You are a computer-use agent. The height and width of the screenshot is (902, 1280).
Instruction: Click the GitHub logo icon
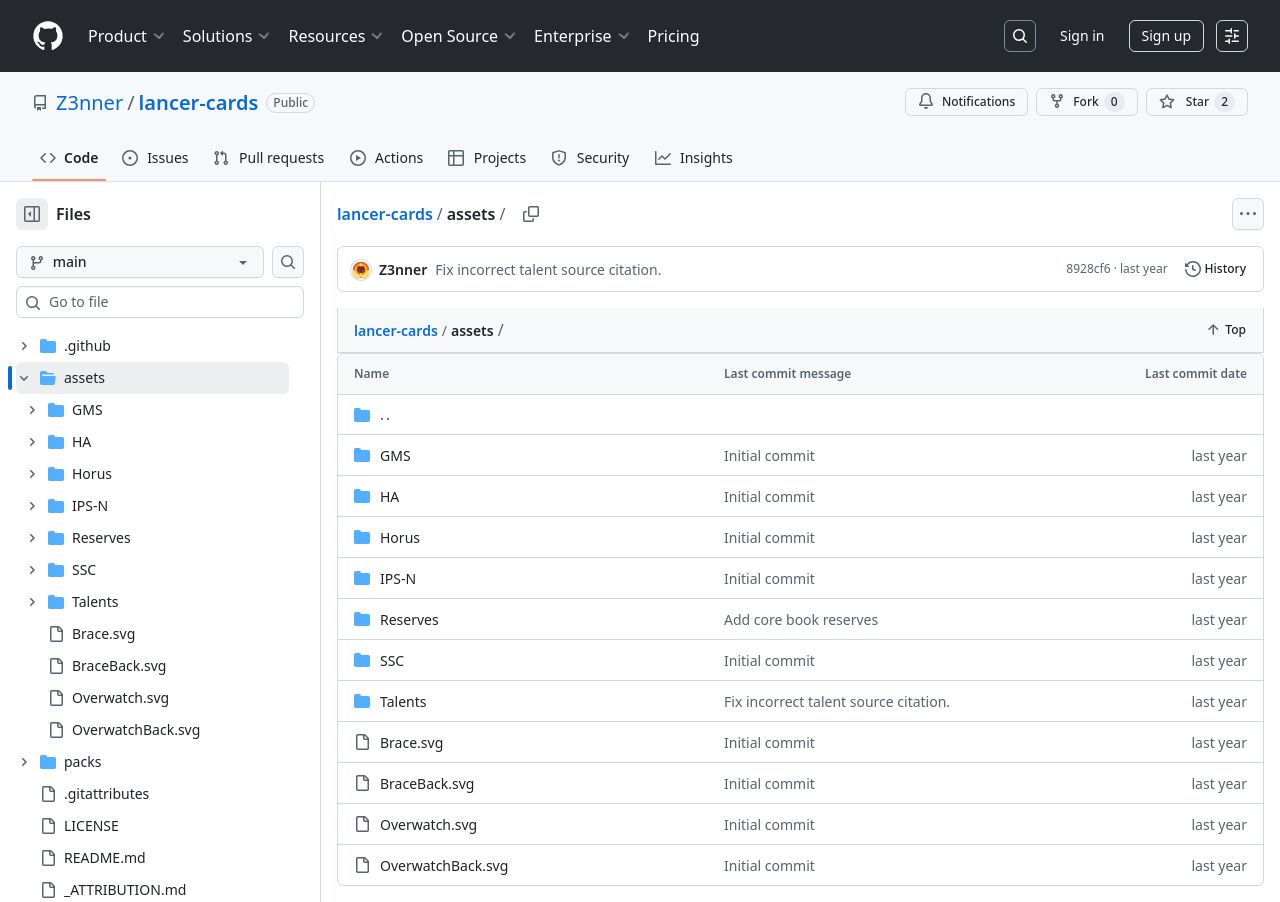click(x=48, y=36)
